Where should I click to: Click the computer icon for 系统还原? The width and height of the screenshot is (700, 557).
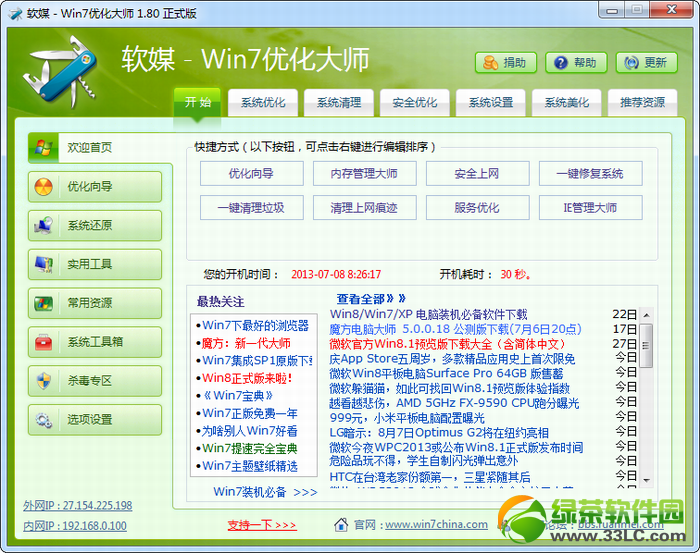(x=43, y=225)
